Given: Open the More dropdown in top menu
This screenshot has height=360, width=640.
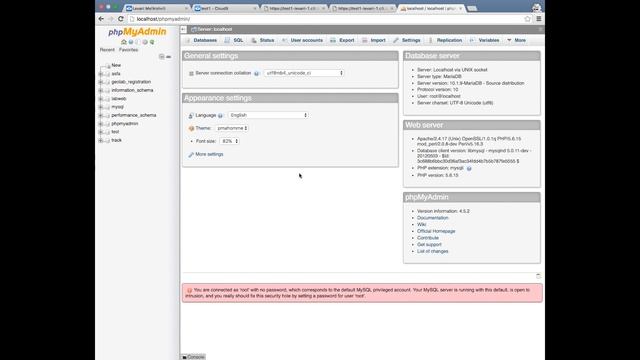Looking at the screenshot, I should pos(516,40).
